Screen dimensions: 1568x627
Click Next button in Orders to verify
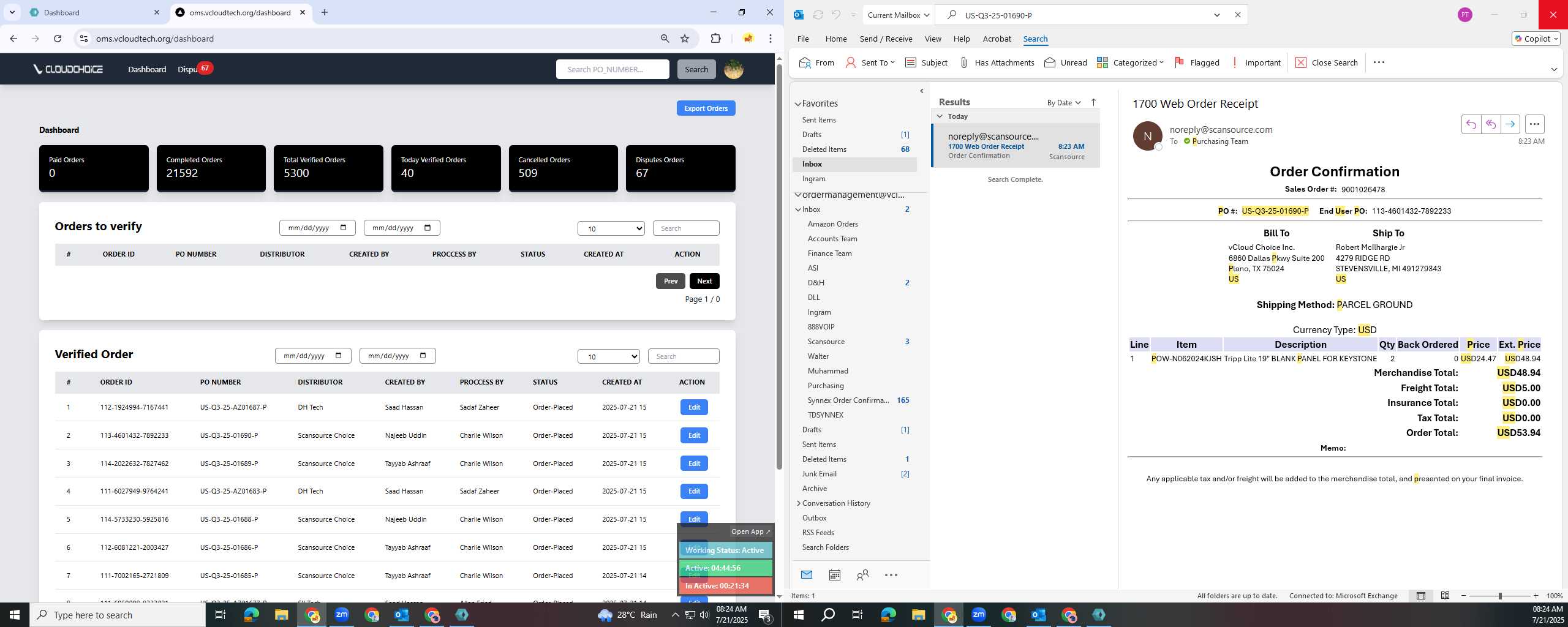704,281
